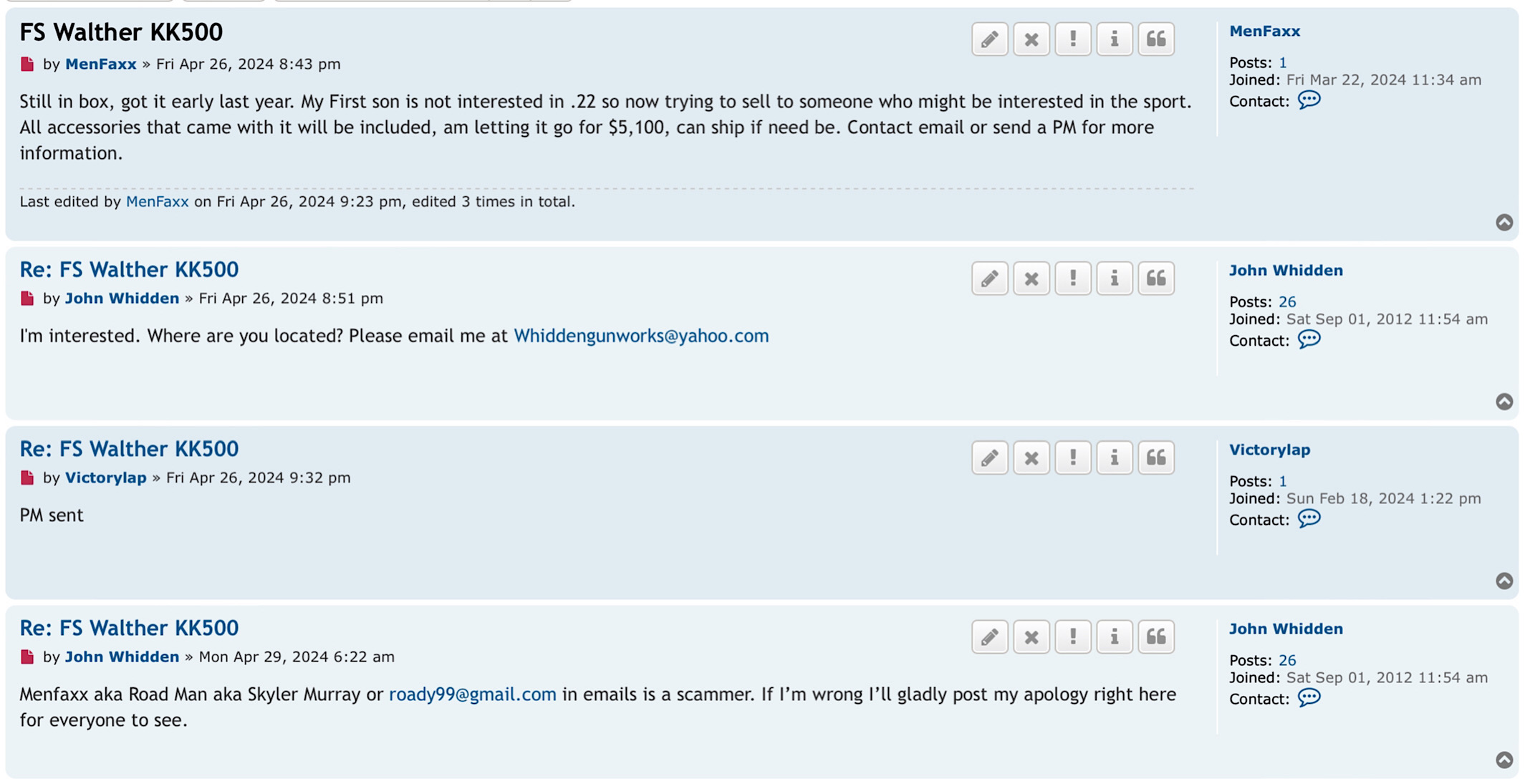
Task: Delete the first FS Walther KK500 post
Action: tap(1031, 39)
